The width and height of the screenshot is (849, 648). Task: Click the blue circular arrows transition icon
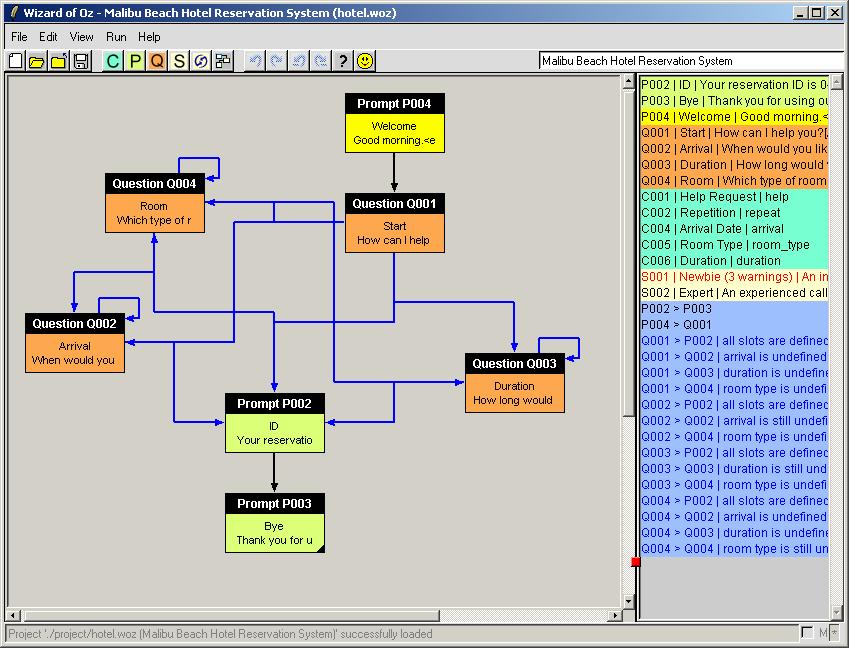[x=201, y=61]
